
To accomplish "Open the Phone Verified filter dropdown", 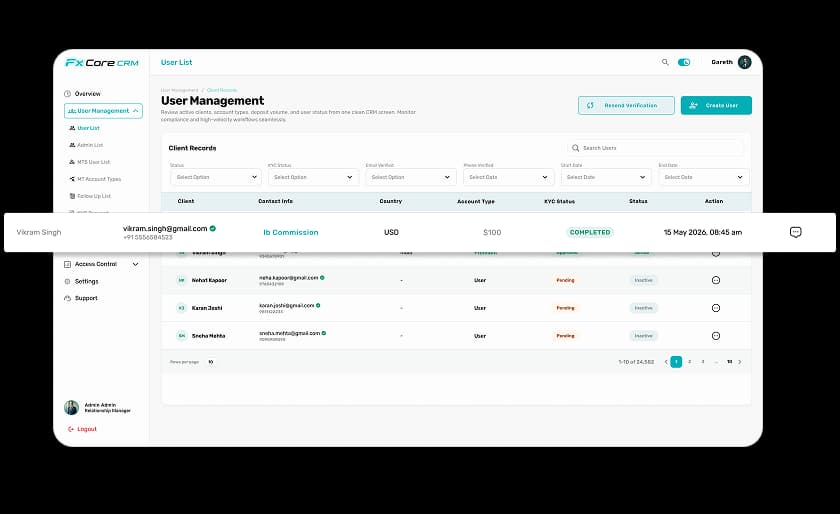I will pos(508,177).
